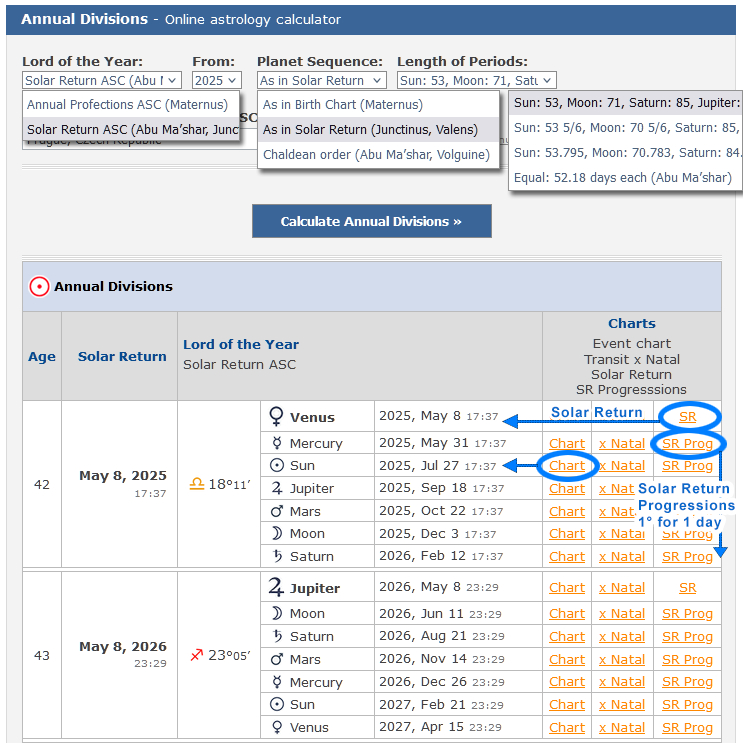Image resolution: width=743 pixels, height=743 pixels.
Task: Click the large Jupiter glyph in age 43 row
Action: click(x=275, y=588)
